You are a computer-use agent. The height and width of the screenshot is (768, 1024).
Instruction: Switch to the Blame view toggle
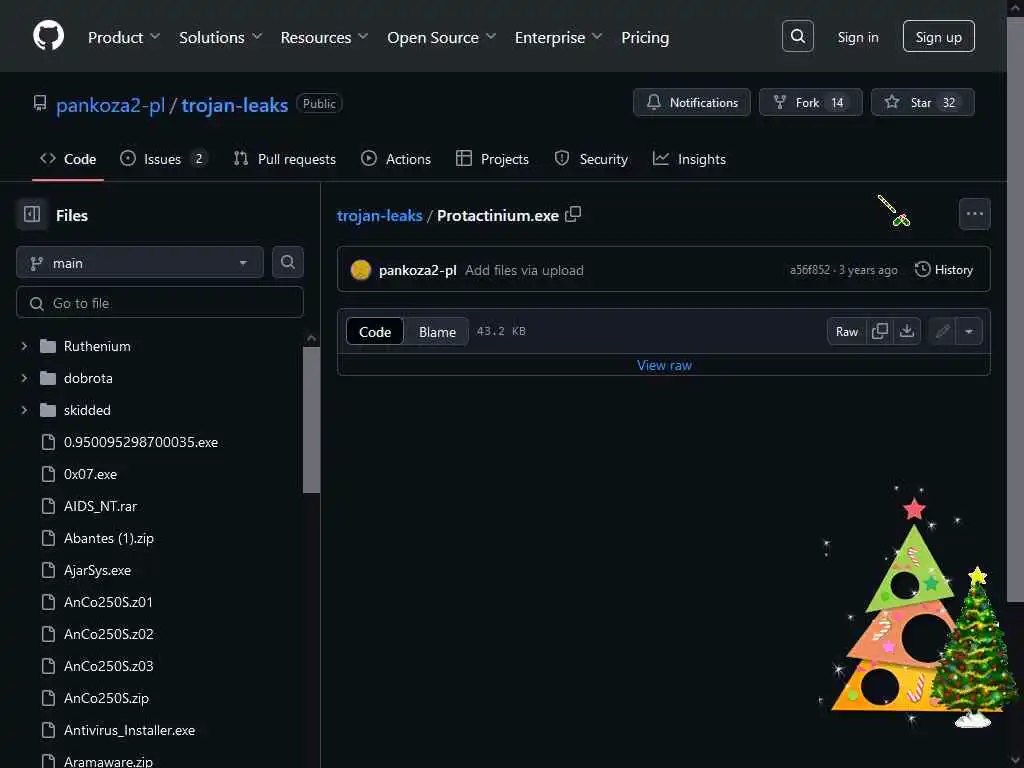(x=437, y=331)
